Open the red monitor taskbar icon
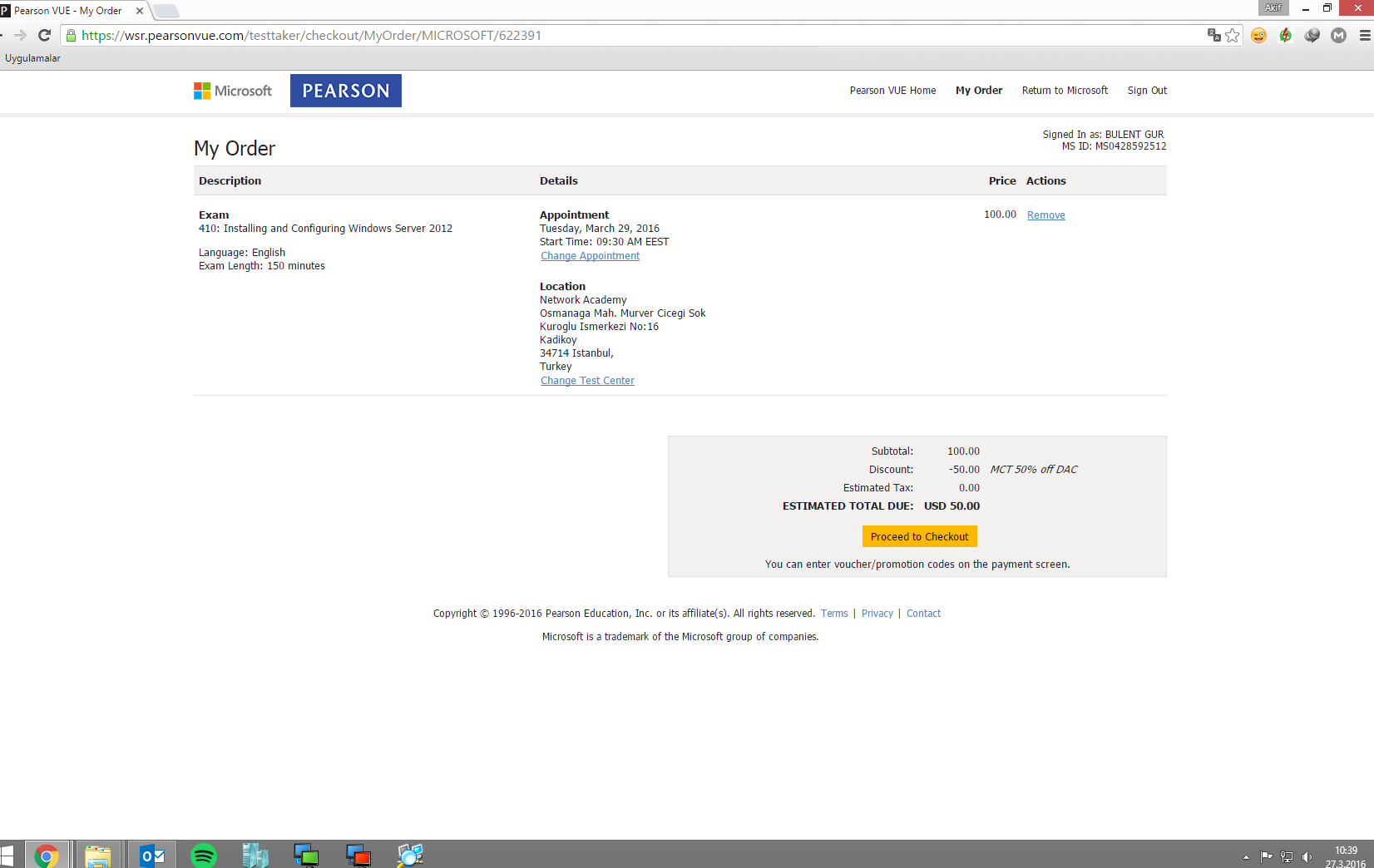The image size is (1374, 868). click(358, 856)
